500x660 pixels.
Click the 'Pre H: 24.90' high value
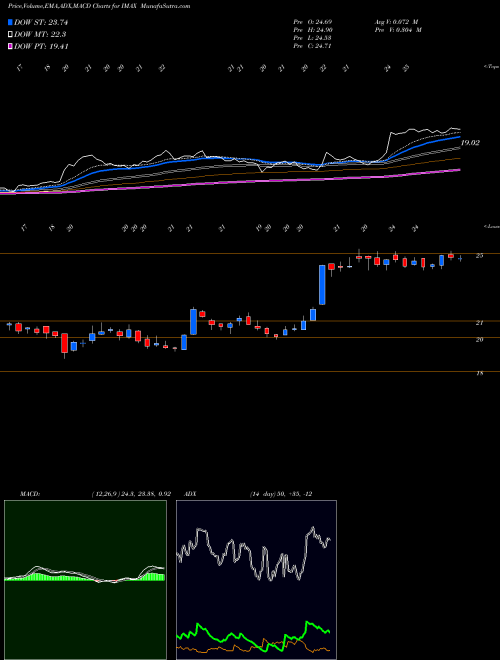pyautogui.click(x=313, y=30)
